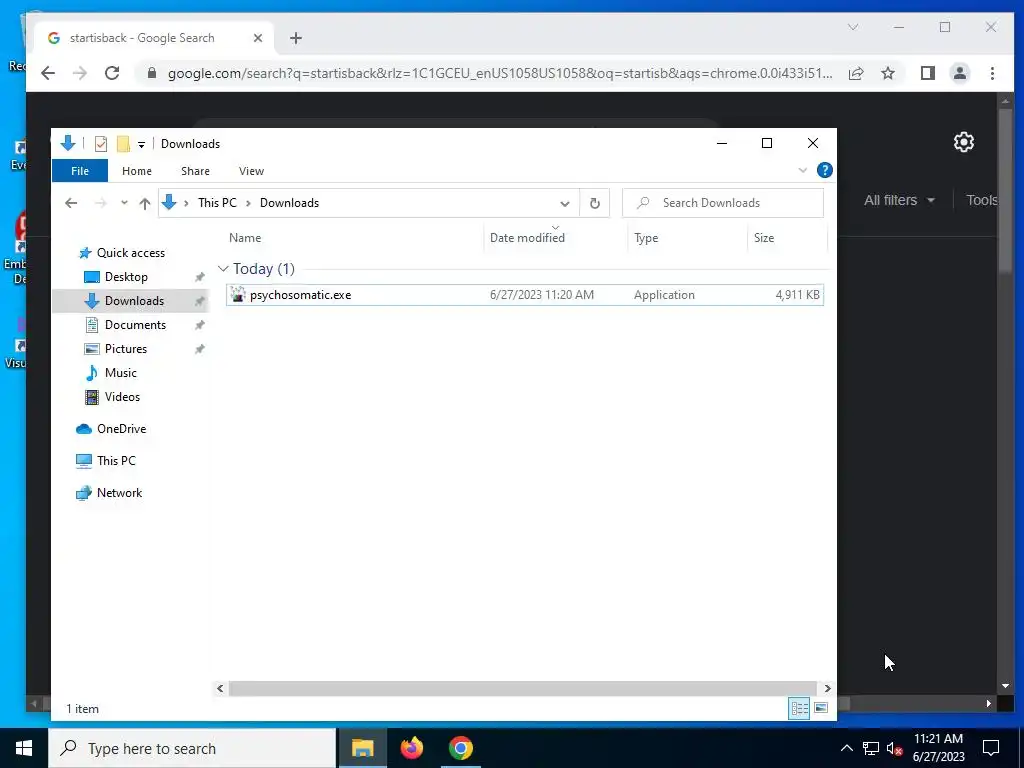The height and width of the screenshot is (768, 1024).
Task: Click breadcrumb arrow after This PC
Action: pyautogui.click(x=248, y=203)
